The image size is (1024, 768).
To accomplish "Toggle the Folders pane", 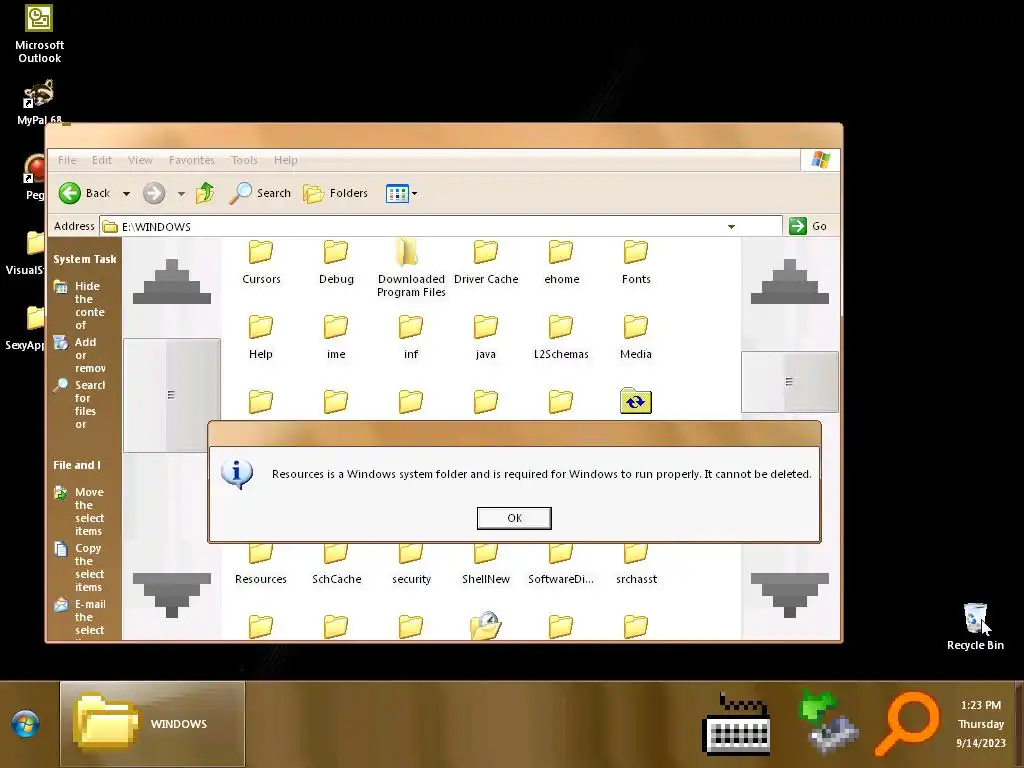I will pos(336,193).
